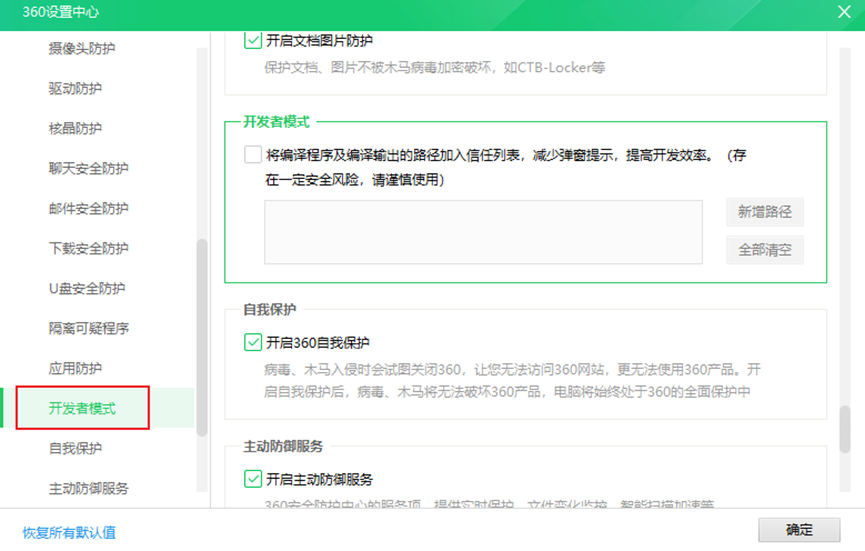Select 应用防护 in sidebar
The image size is (865, 551).
75,368
